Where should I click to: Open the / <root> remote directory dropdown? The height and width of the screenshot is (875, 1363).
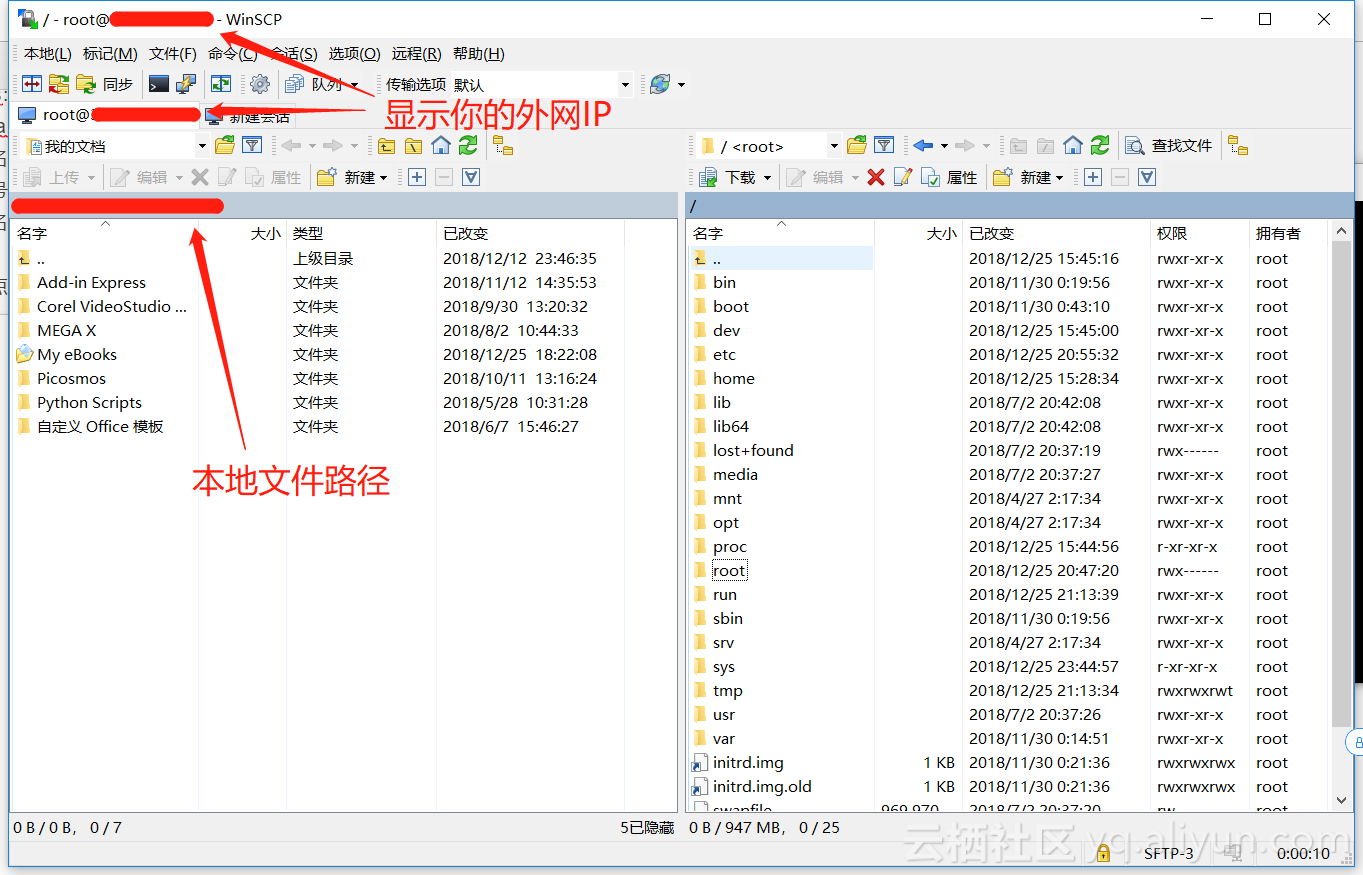pos(834,146)
